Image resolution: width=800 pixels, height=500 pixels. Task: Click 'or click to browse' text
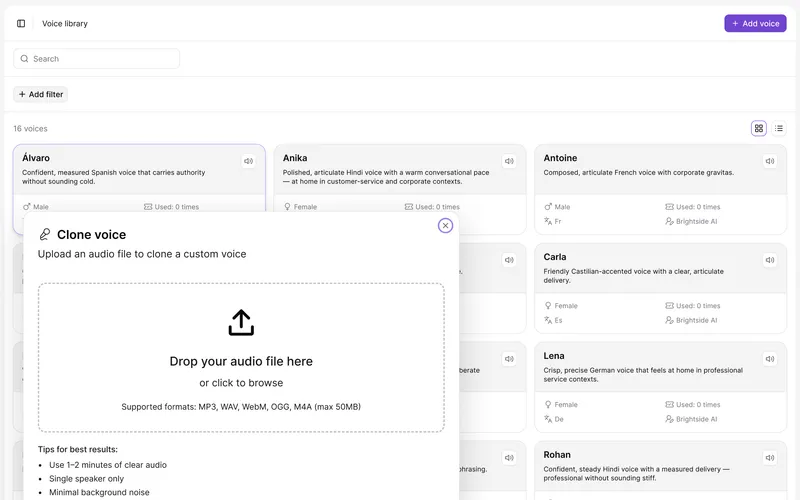click(241, 383)
